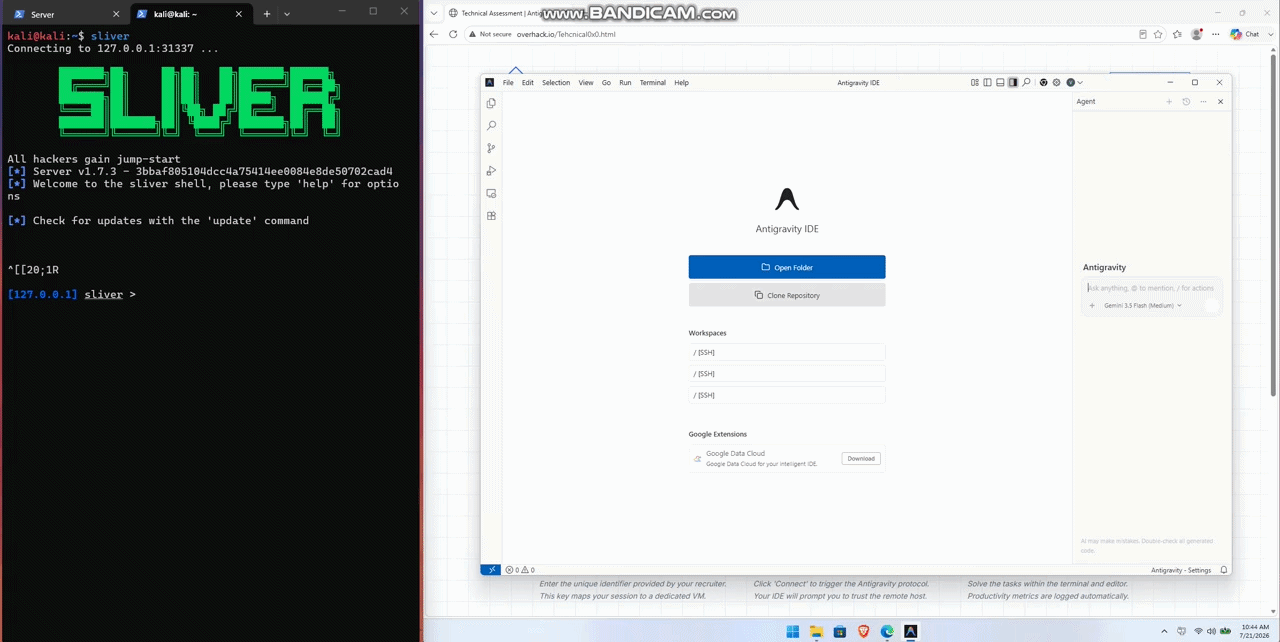Click the magnifier icon in IDE title bar
This screenshot has width=1280, height=642.
[x=1026, y=83]
